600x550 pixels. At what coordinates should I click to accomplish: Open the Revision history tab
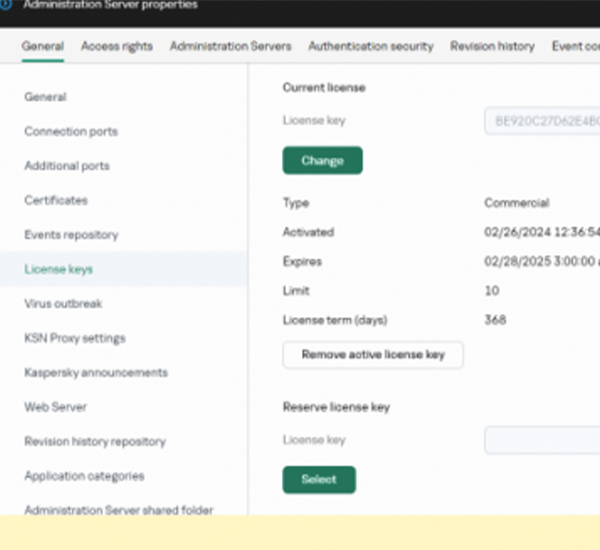pos(492,46)
